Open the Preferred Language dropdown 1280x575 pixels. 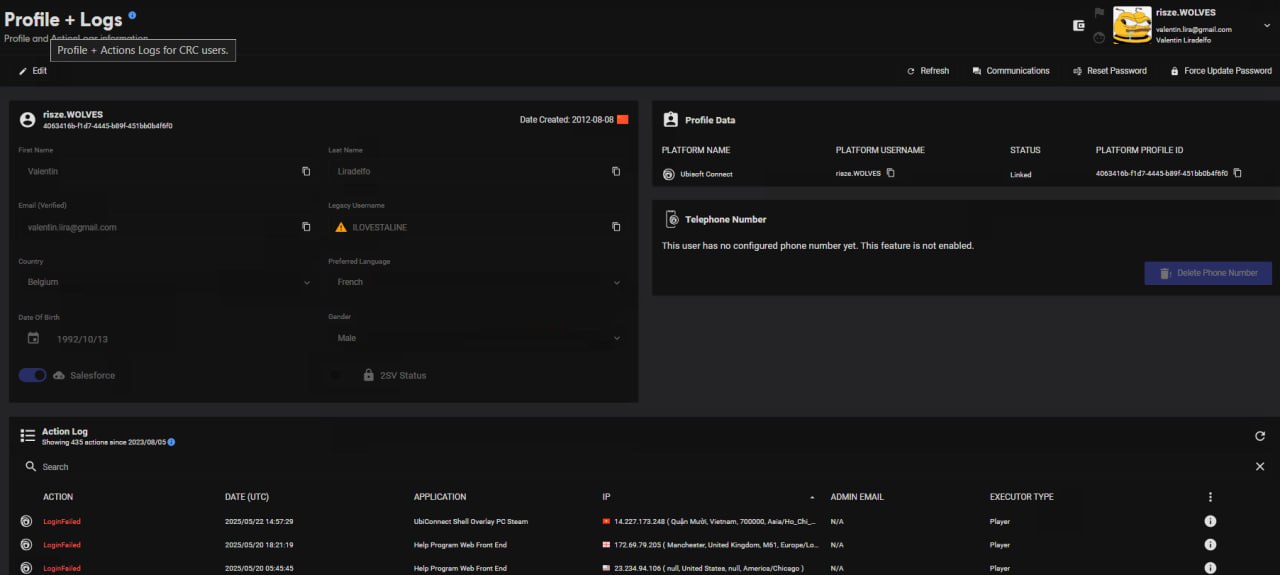616,283
